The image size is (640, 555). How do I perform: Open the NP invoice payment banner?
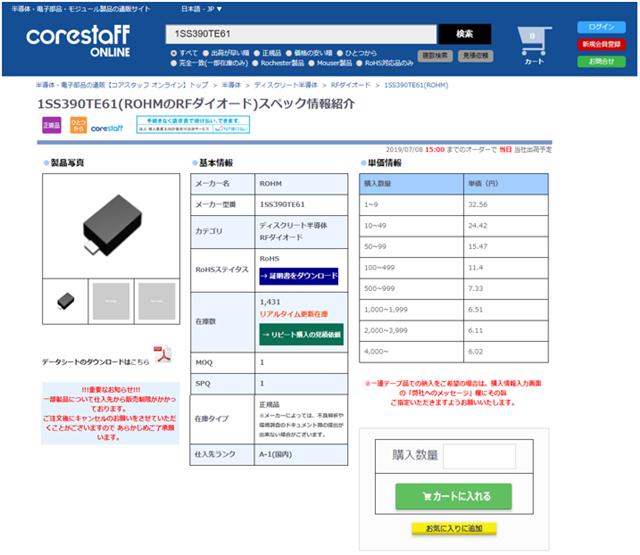point(193,124)
